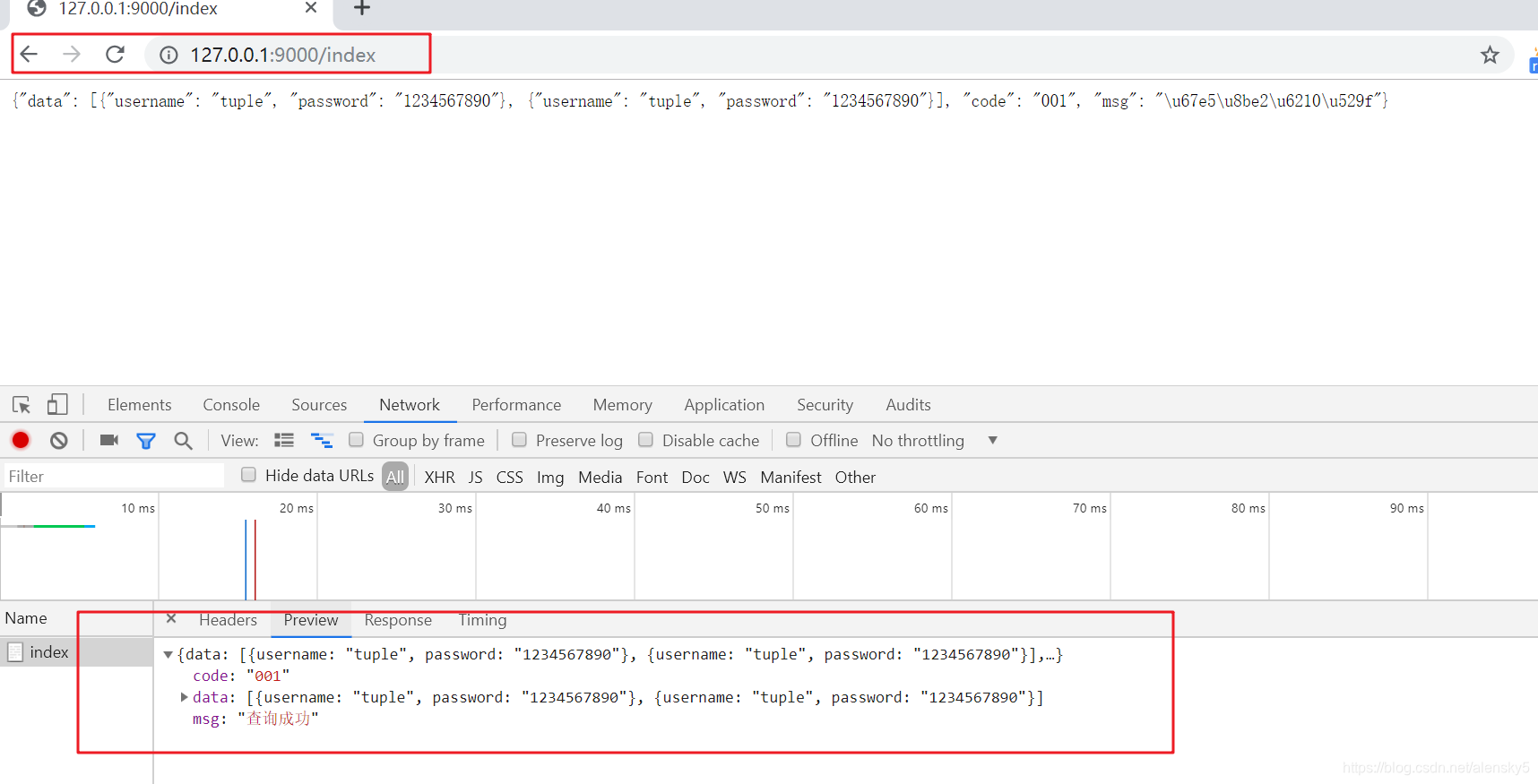The height and width of the screenshot is (784, 1538).
Task: Click the Name column header
Action: 76,618
